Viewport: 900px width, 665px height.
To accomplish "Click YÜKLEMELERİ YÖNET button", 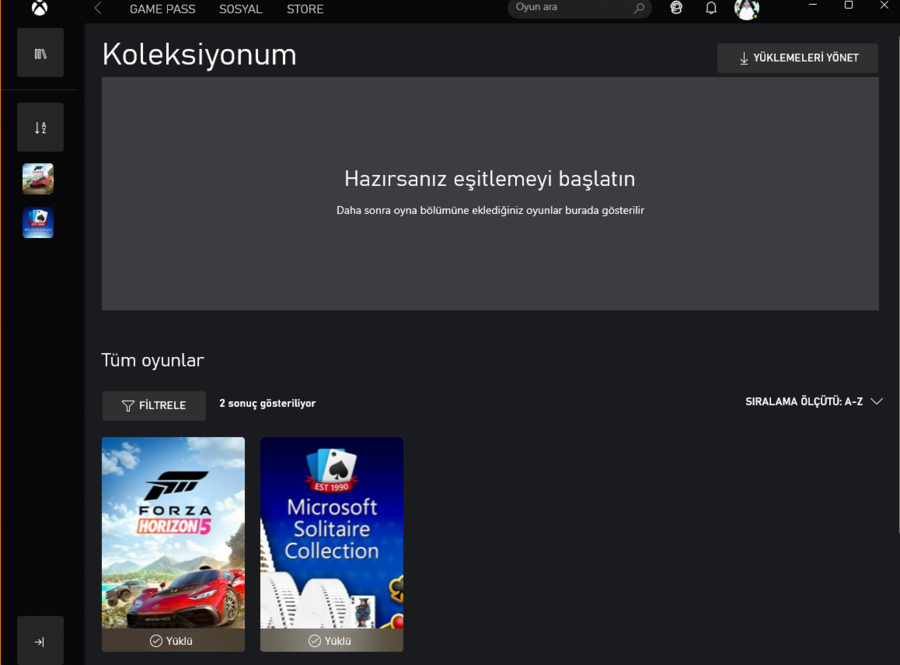I will [x=797, y=58].
